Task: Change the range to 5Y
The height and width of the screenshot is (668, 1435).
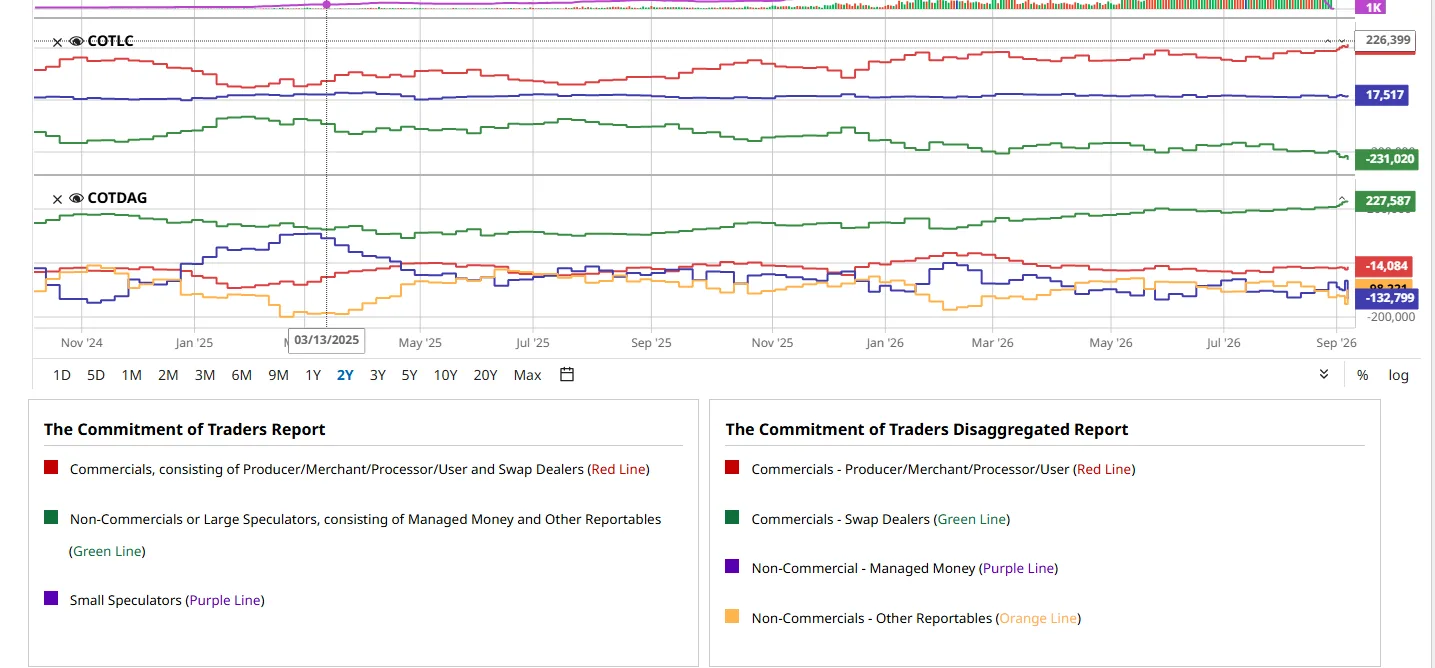Action: (x=409, y=376)
